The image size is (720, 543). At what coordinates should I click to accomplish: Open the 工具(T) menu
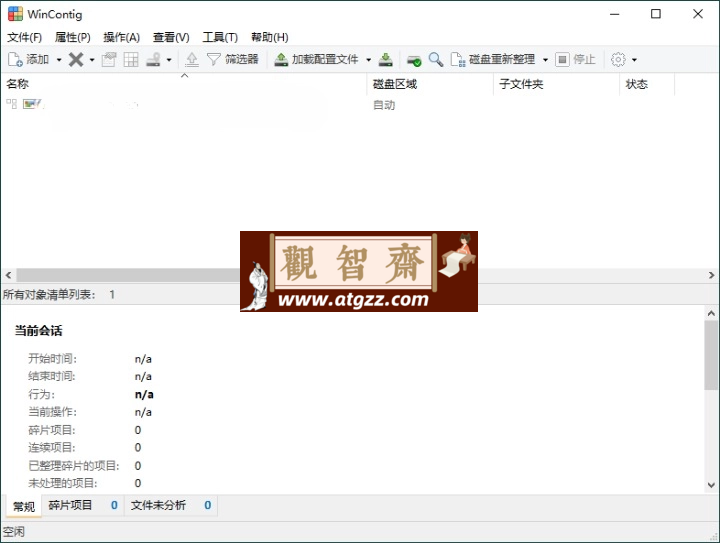click(x=220, y=37)
